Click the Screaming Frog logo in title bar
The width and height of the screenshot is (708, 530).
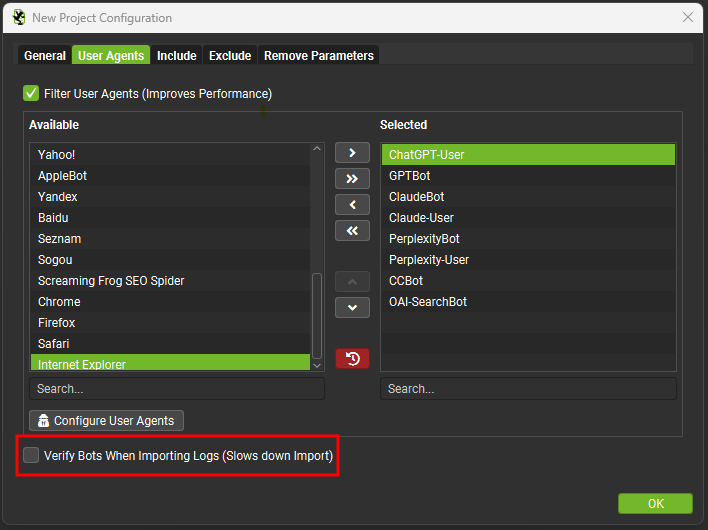tap(18, 17)
